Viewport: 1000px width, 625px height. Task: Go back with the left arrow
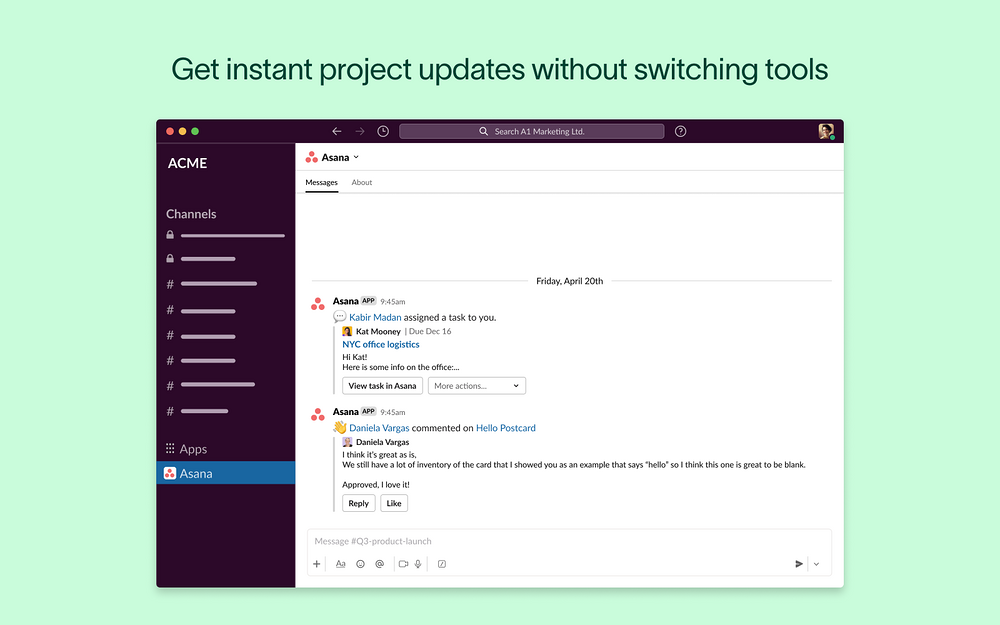(x=337, y=131)
